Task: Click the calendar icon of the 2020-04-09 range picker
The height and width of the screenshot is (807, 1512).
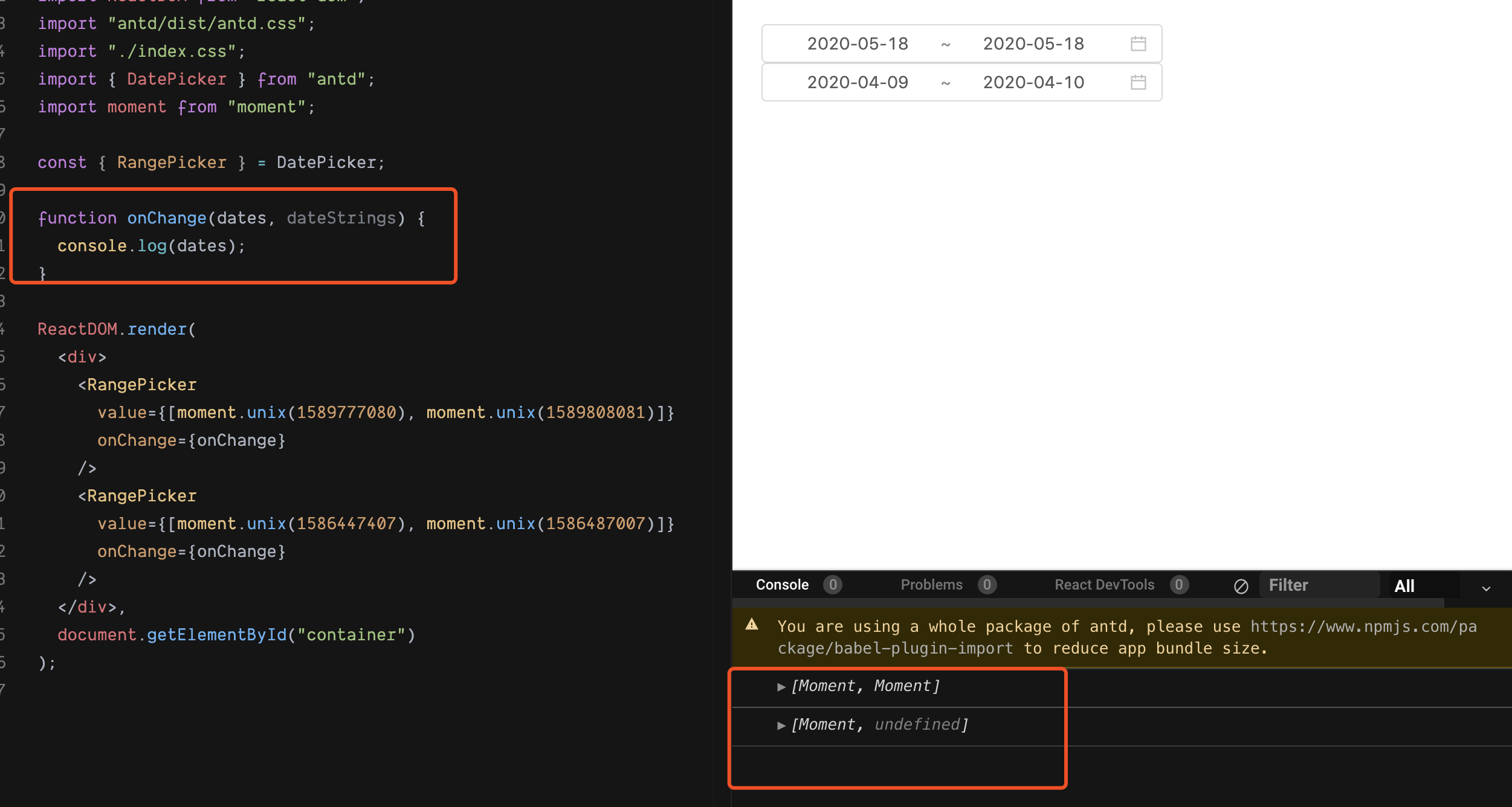Action: coord(1138,82)
